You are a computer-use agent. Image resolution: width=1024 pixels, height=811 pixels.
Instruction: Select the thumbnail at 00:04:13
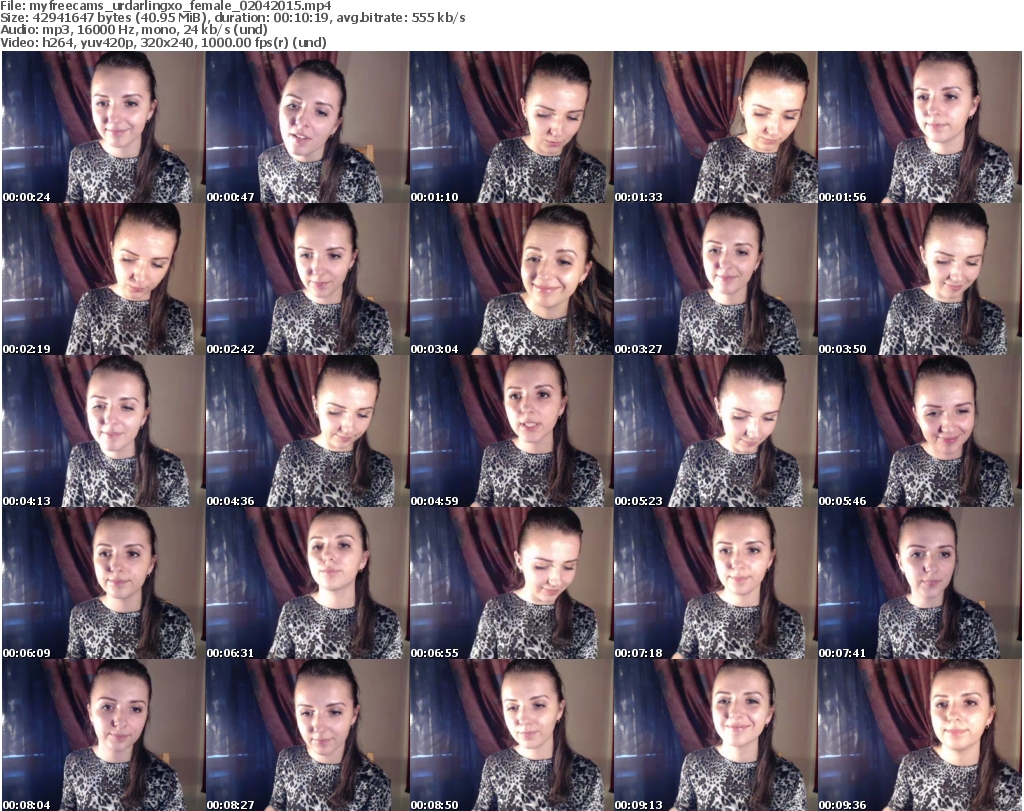pyautogui.click(x=103, y=431)
